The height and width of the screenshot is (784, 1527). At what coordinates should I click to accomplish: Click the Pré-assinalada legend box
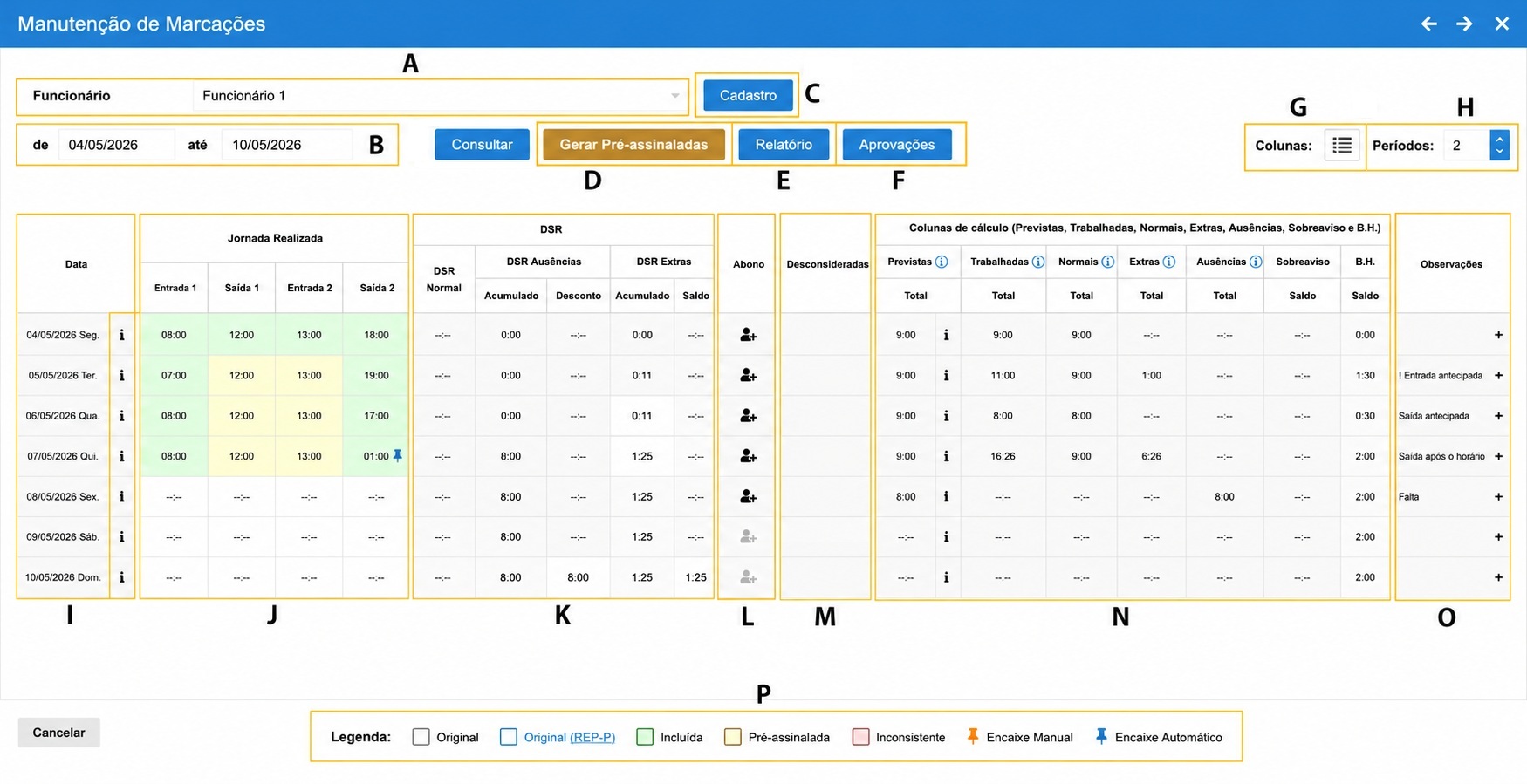733,737
